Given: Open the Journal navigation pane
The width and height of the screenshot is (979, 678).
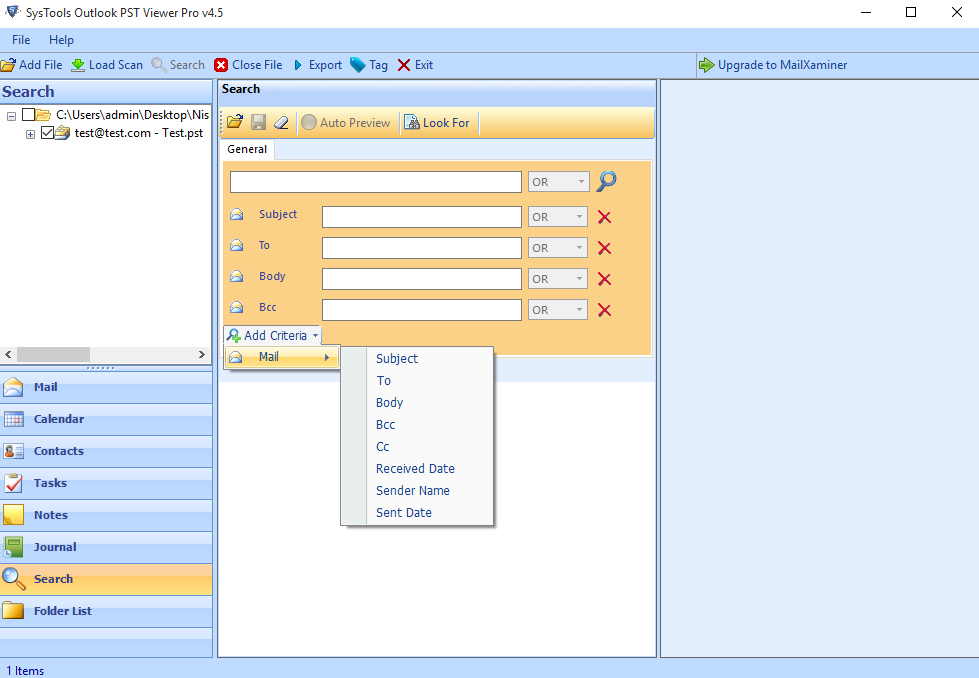Looking at the screenshot, I should coord(106,547).
